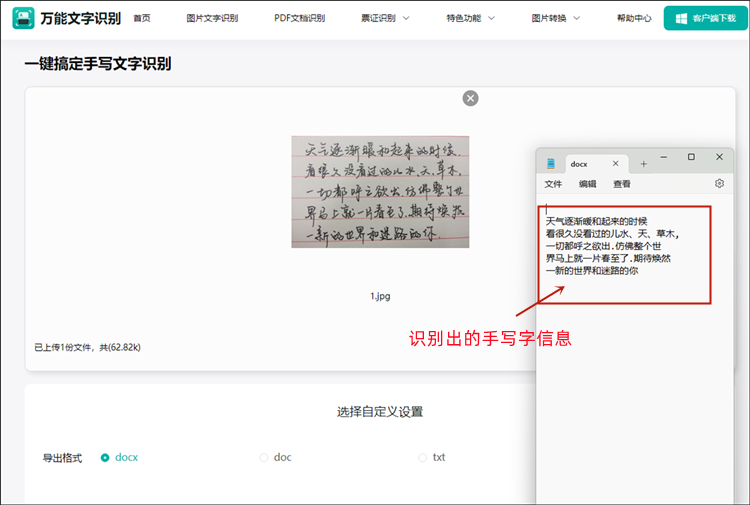Viewport: 750px width, 505px height.
Task: Add a new Notepad tab with plus
Action: pos(643,163)
